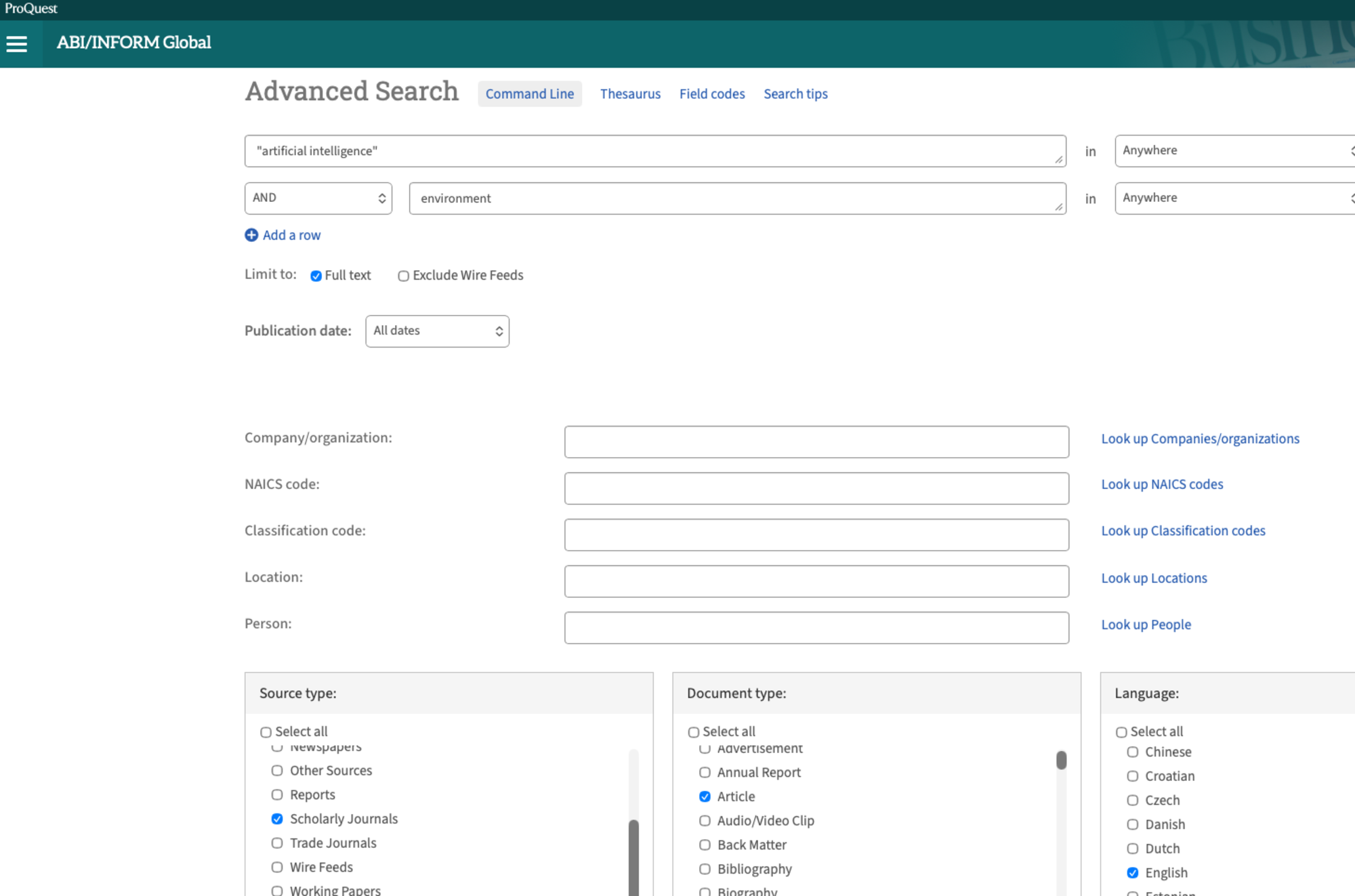
Task: Open Look up NAICS codes
Action: click(1162, 484)
